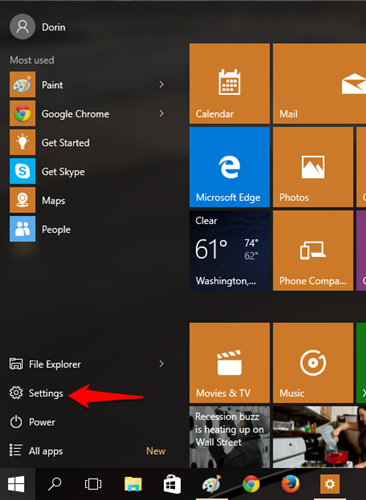Open the People app
This screenshot has width=366, height=500.
pyautogui.click(x=88, y=229)
